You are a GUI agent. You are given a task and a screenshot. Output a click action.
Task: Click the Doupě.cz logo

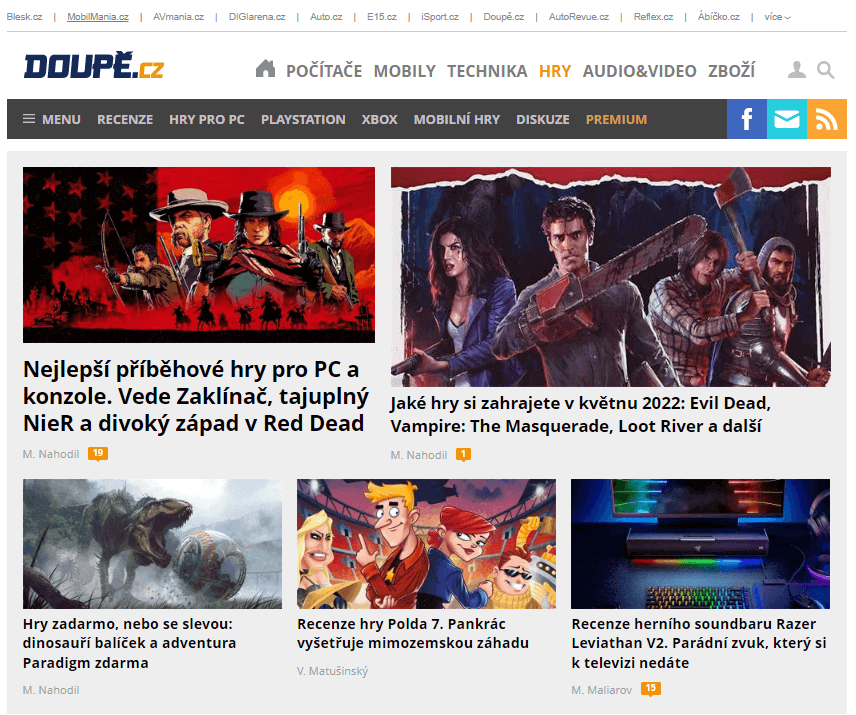tap(94, 67)
